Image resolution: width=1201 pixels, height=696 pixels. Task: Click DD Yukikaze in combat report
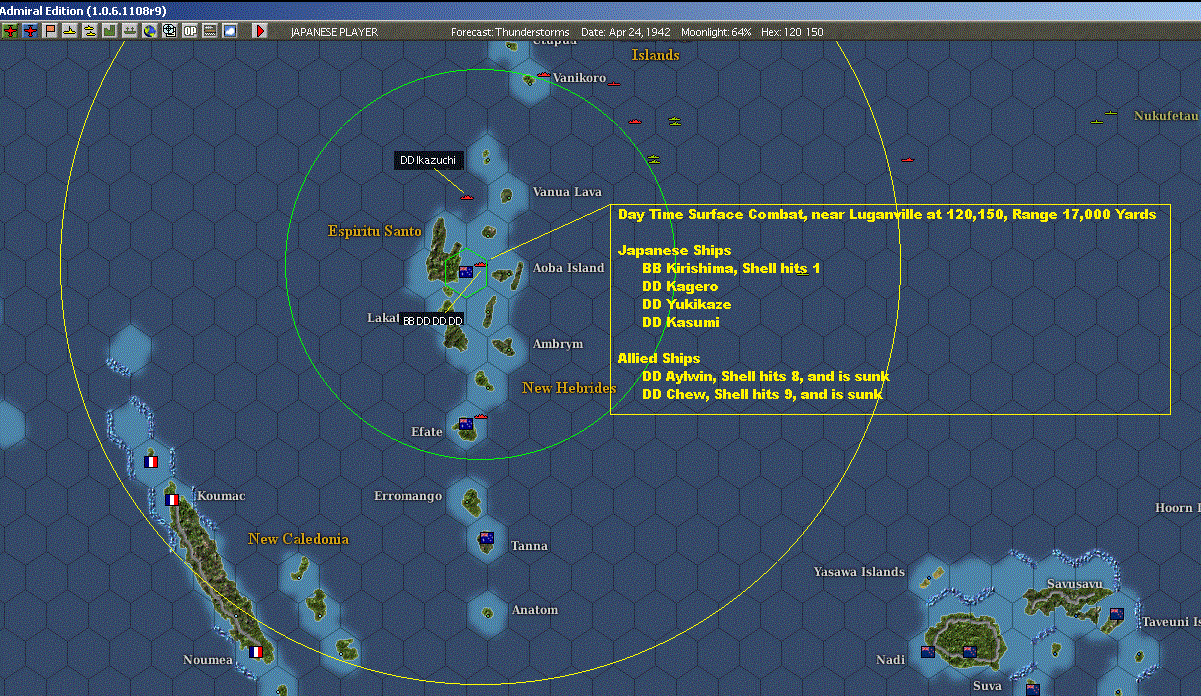[x=686, y=305]
